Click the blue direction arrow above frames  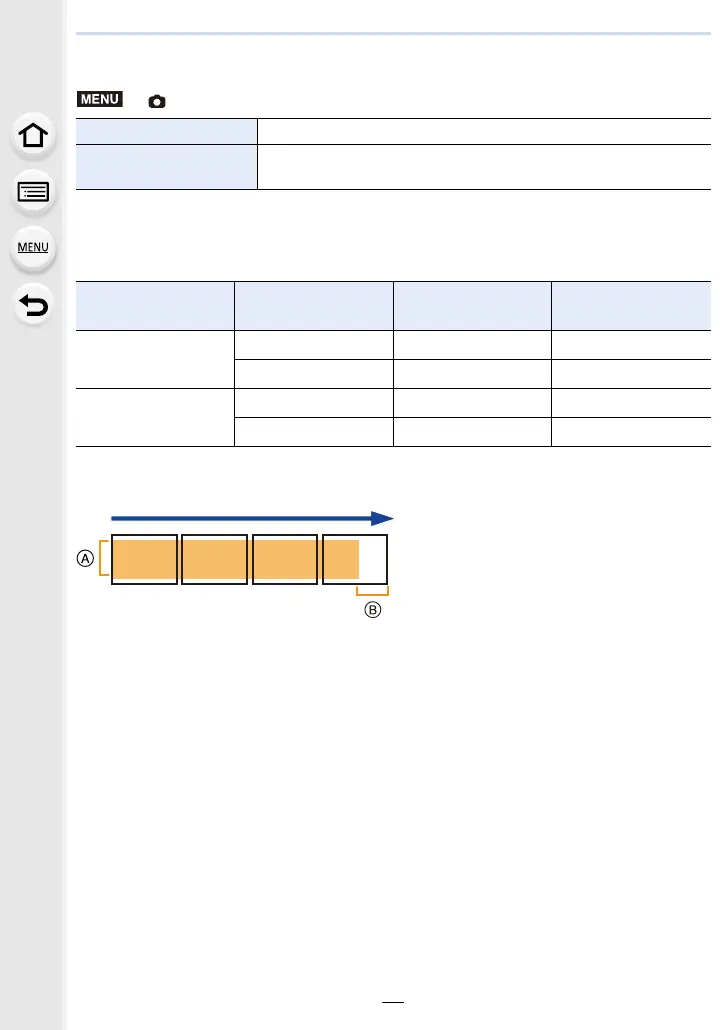252,518
